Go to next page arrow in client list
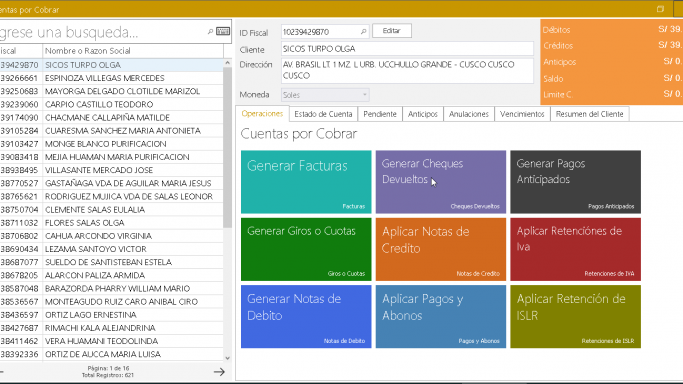The height and width of the screenshot is (384, 683). [220, 372]
